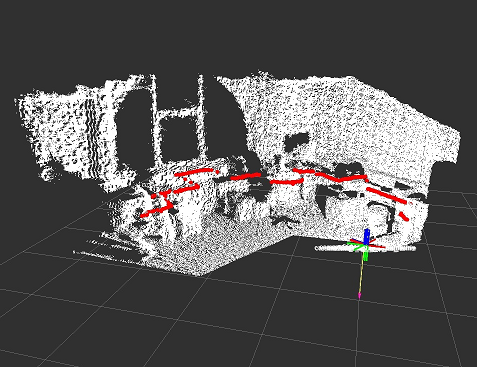Image resolution: width=477 pixels, height=367 pixels.
Task: Select the small dark hole on the right wall
Action: (296, 140)
